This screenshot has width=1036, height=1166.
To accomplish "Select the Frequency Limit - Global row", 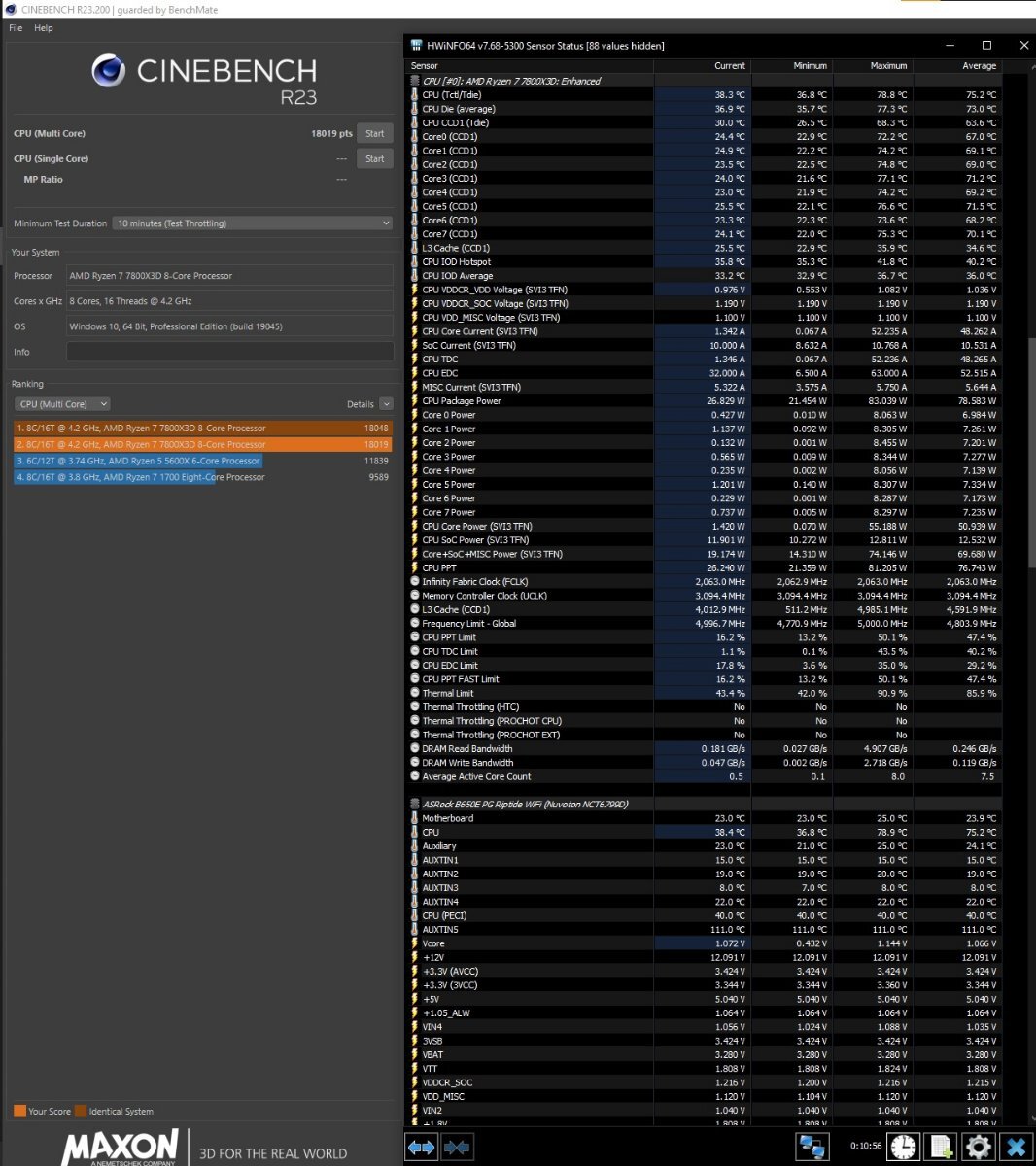I will point(705,623).
